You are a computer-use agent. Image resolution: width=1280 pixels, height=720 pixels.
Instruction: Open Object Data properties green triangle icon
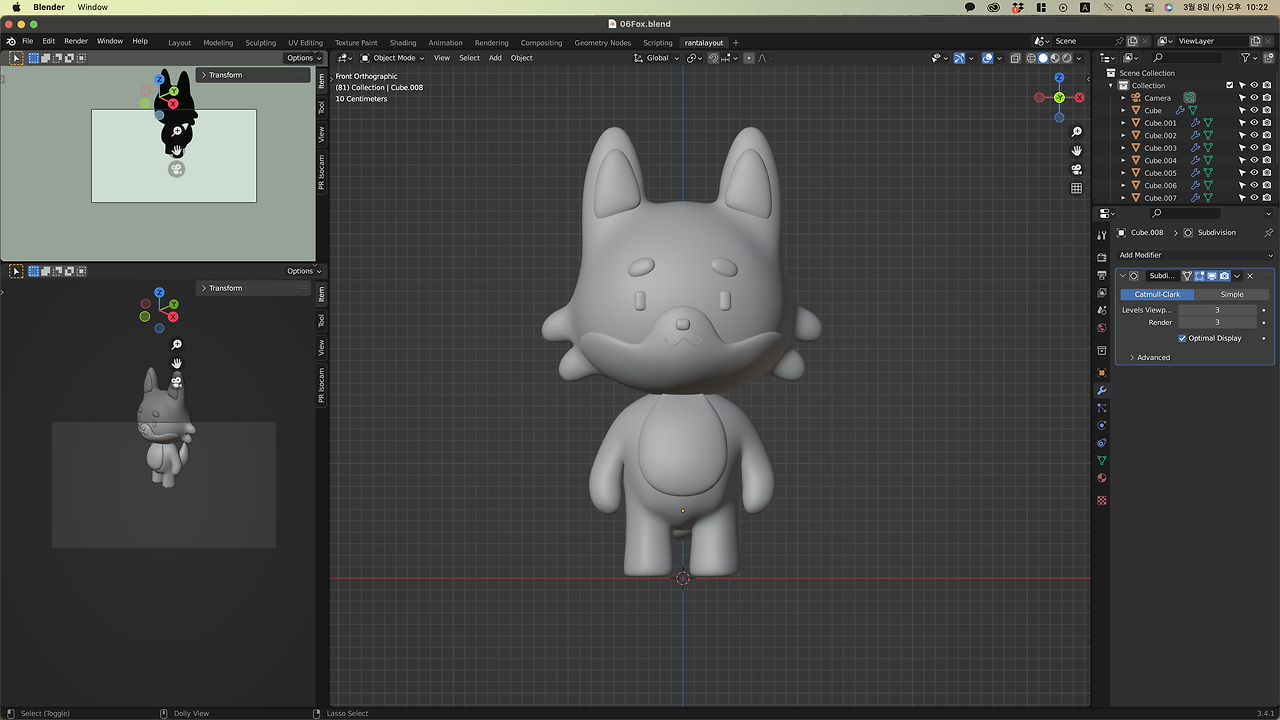tap(1102, 460)
